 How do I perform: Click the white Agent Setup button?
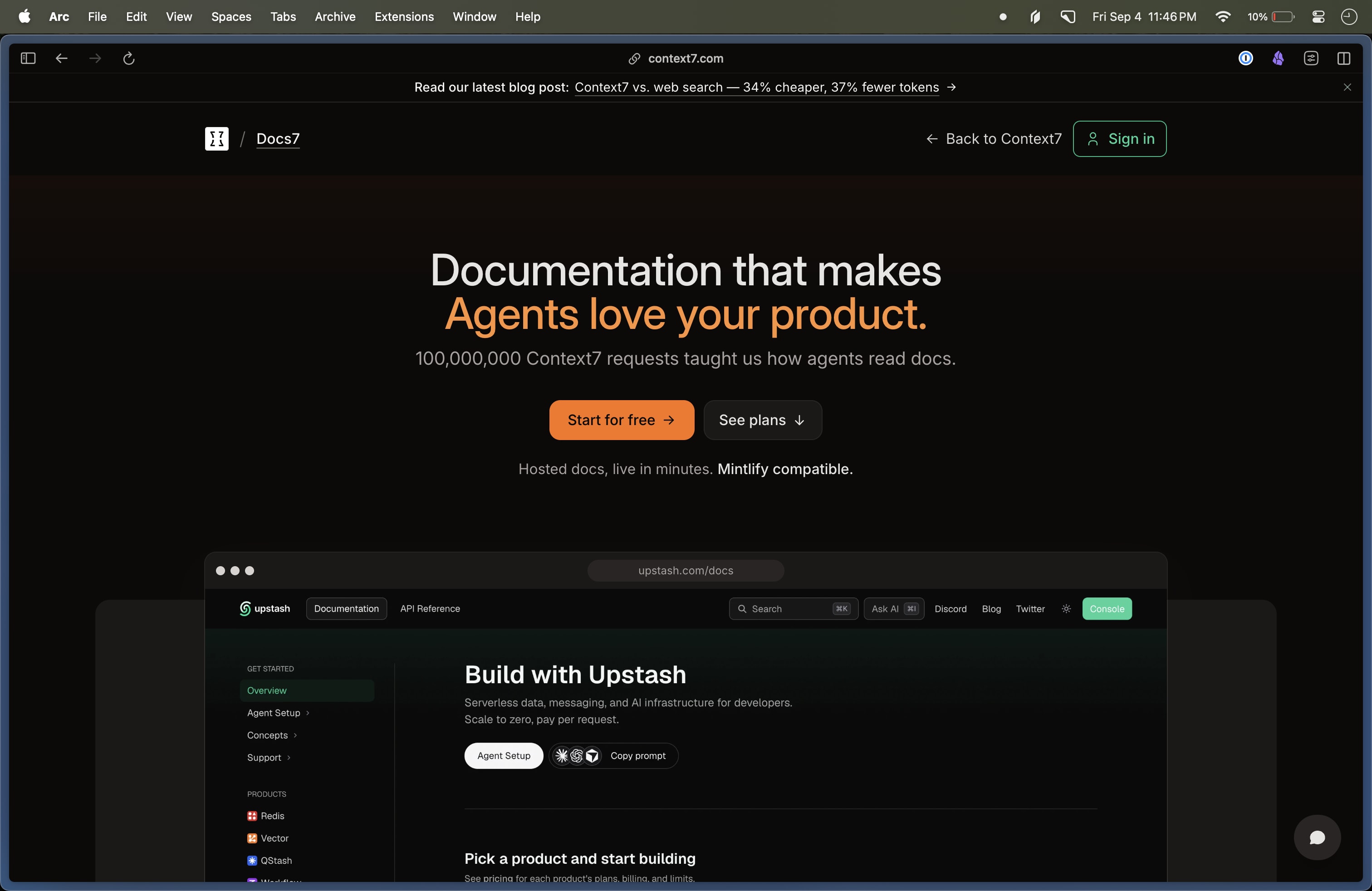tap(504, 755)
